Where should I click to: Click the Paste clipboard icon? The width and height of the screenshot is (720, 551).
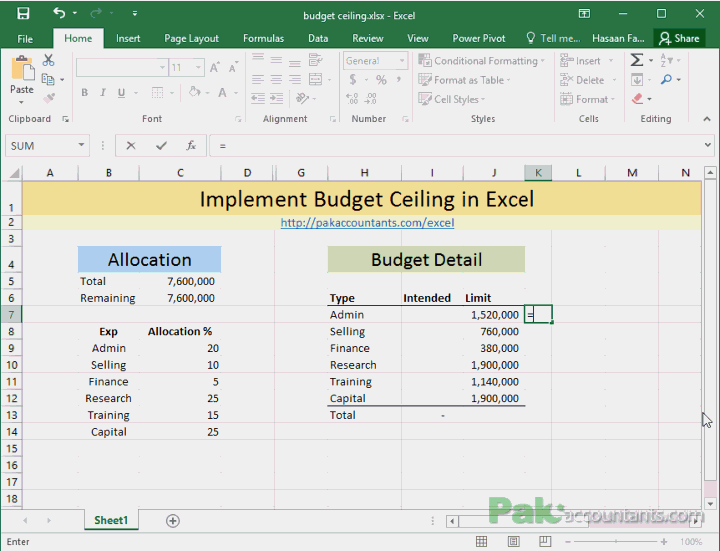[22, 68]
